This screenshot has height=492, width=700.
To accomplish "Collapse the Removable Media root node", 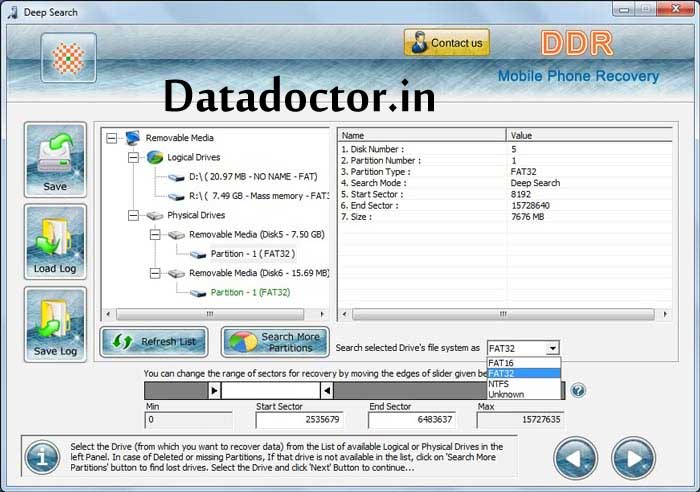I will (112, 138).
